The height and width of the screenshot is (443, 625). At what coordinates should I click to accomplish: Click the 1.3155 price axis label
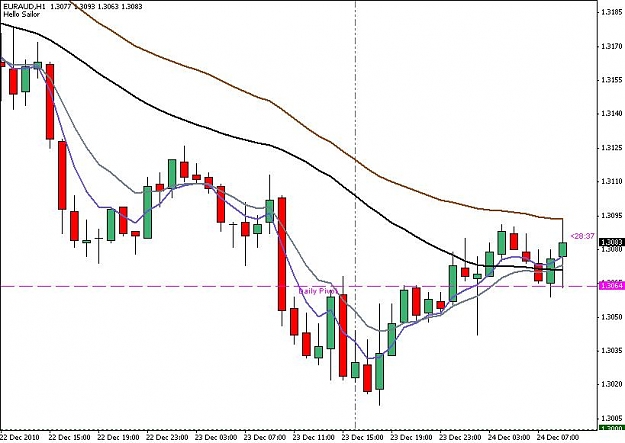coord(612,80)
